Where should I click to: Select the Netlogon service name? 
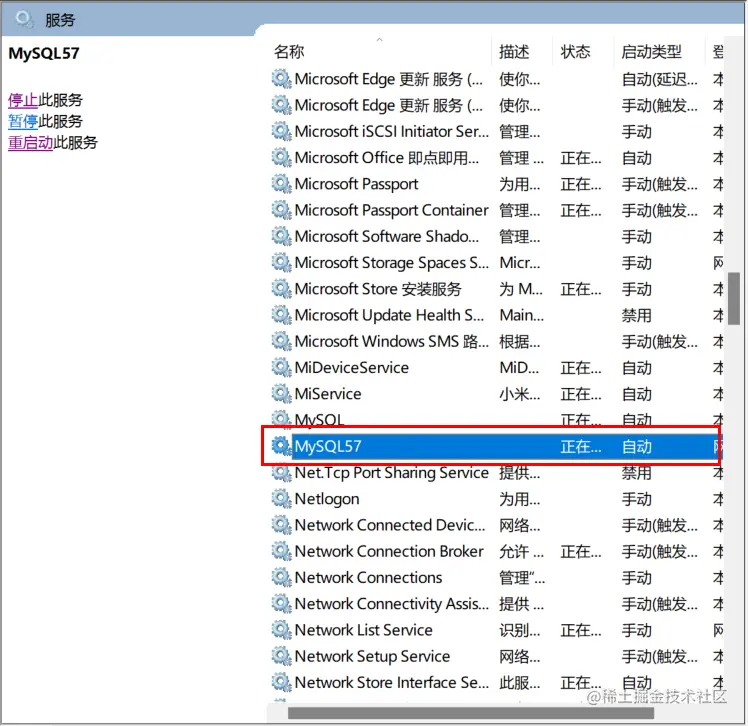pos(327,499)
